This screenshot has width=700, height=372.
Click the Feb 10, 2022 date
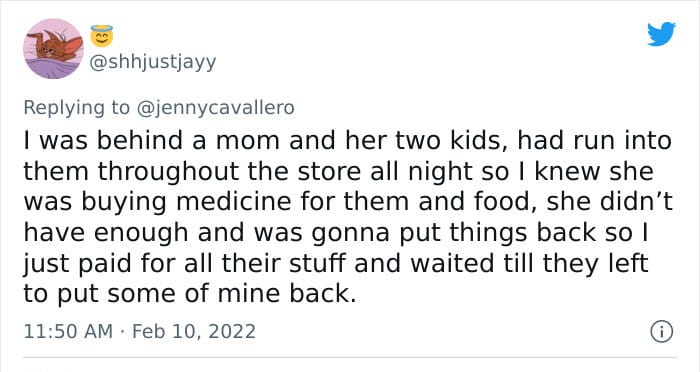click(x=194, y=331)
